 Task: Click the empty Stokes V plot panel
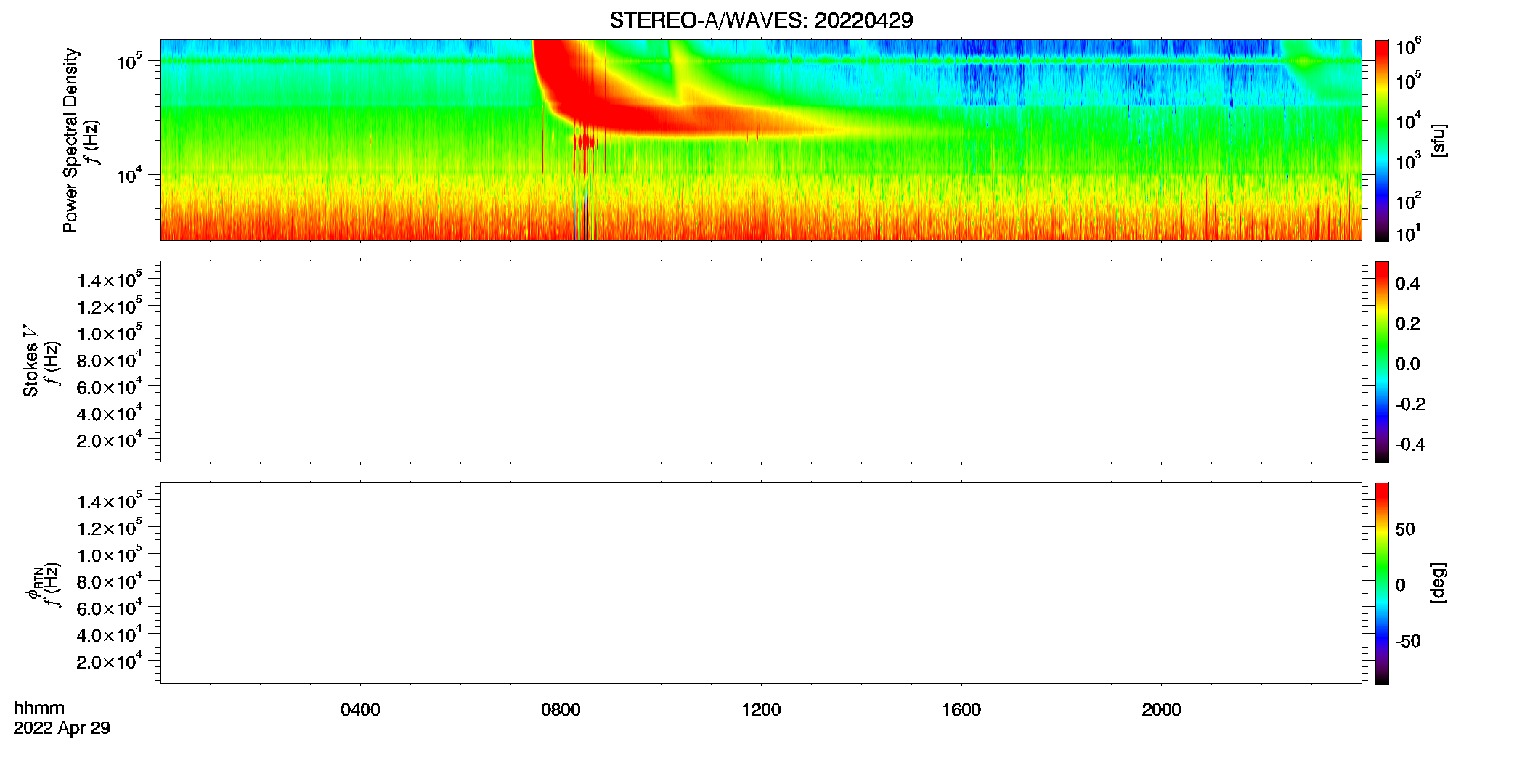pos(761,362)
